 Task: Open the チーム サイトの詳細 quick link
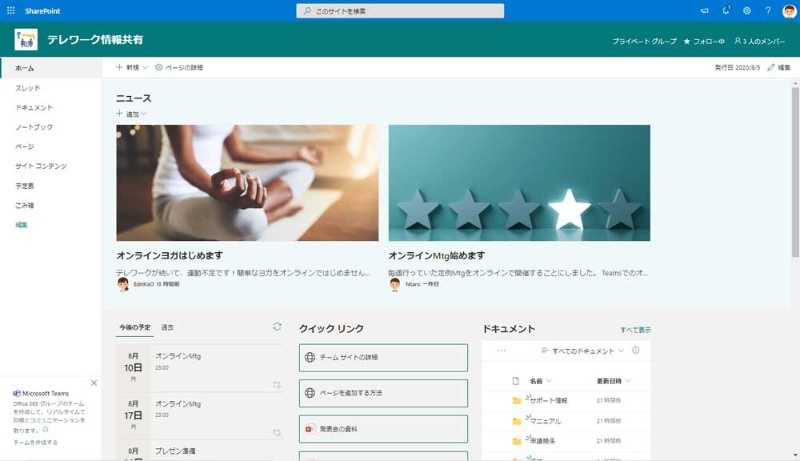pyautogui.click(x=383, y=357)
